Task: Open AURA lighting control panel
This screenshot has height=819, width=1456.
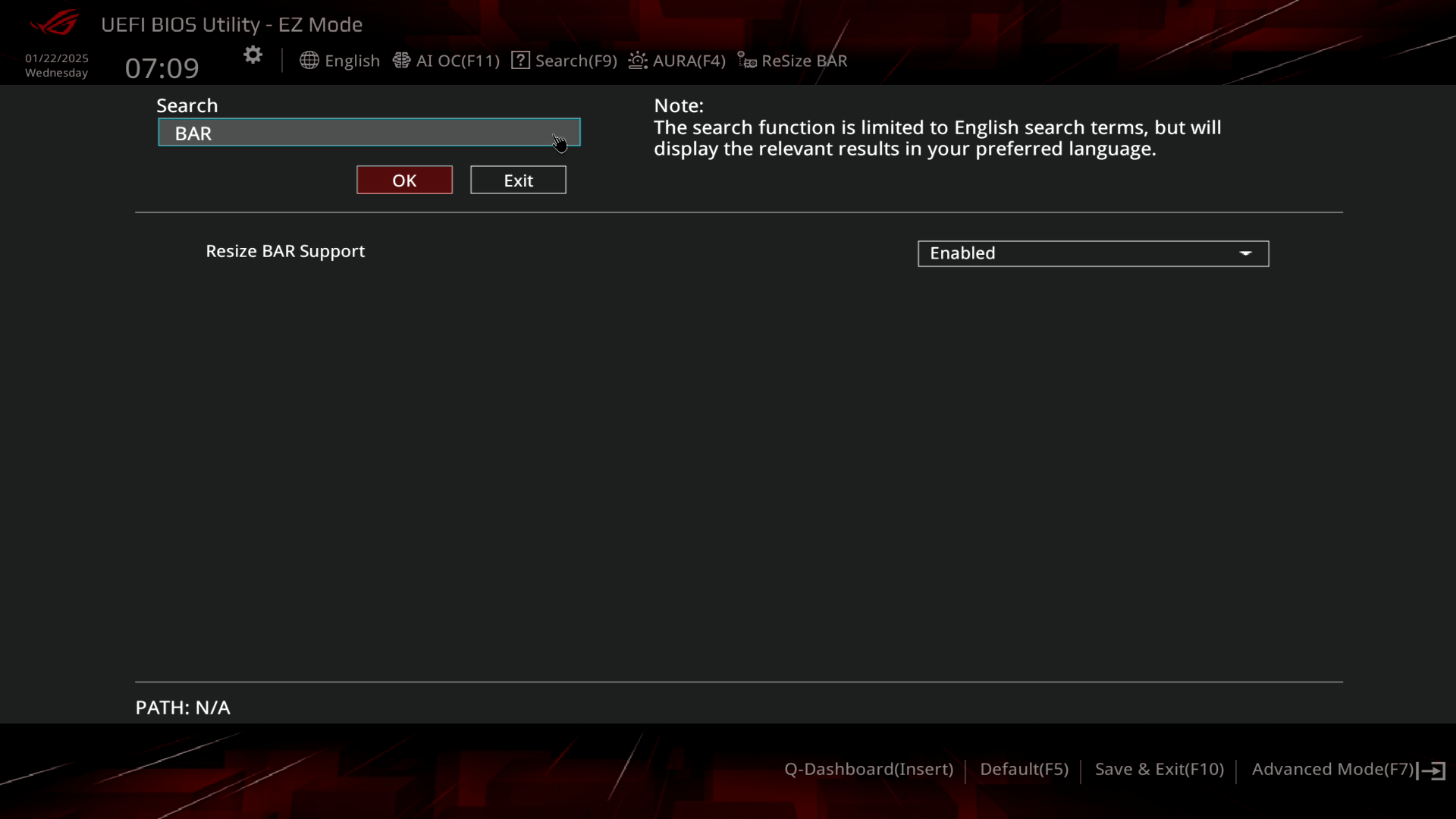Action: pyautogui.click(x=678, y=60)
